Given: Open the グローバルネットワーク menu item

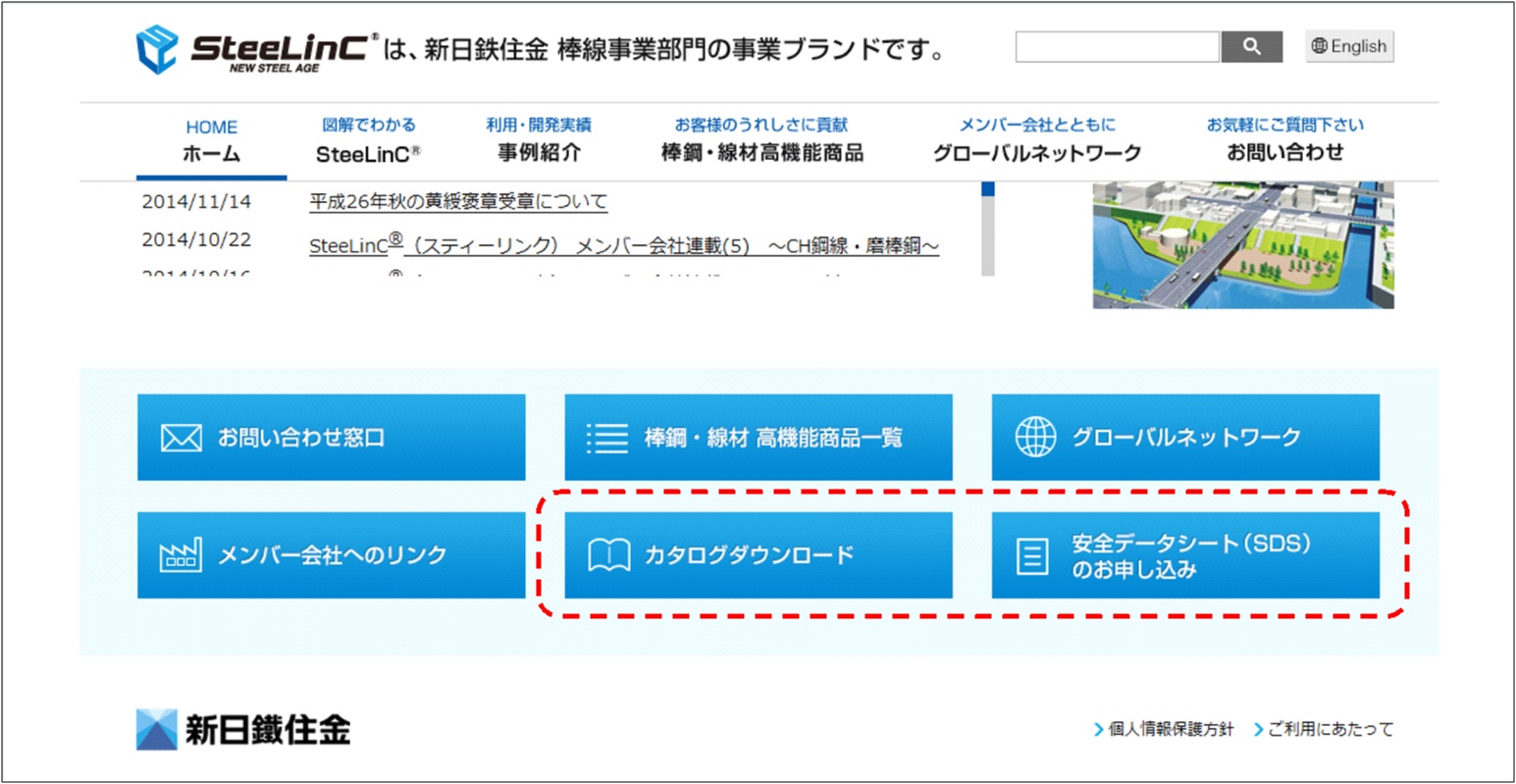Looking at the screenshot, I should 1037,139.
